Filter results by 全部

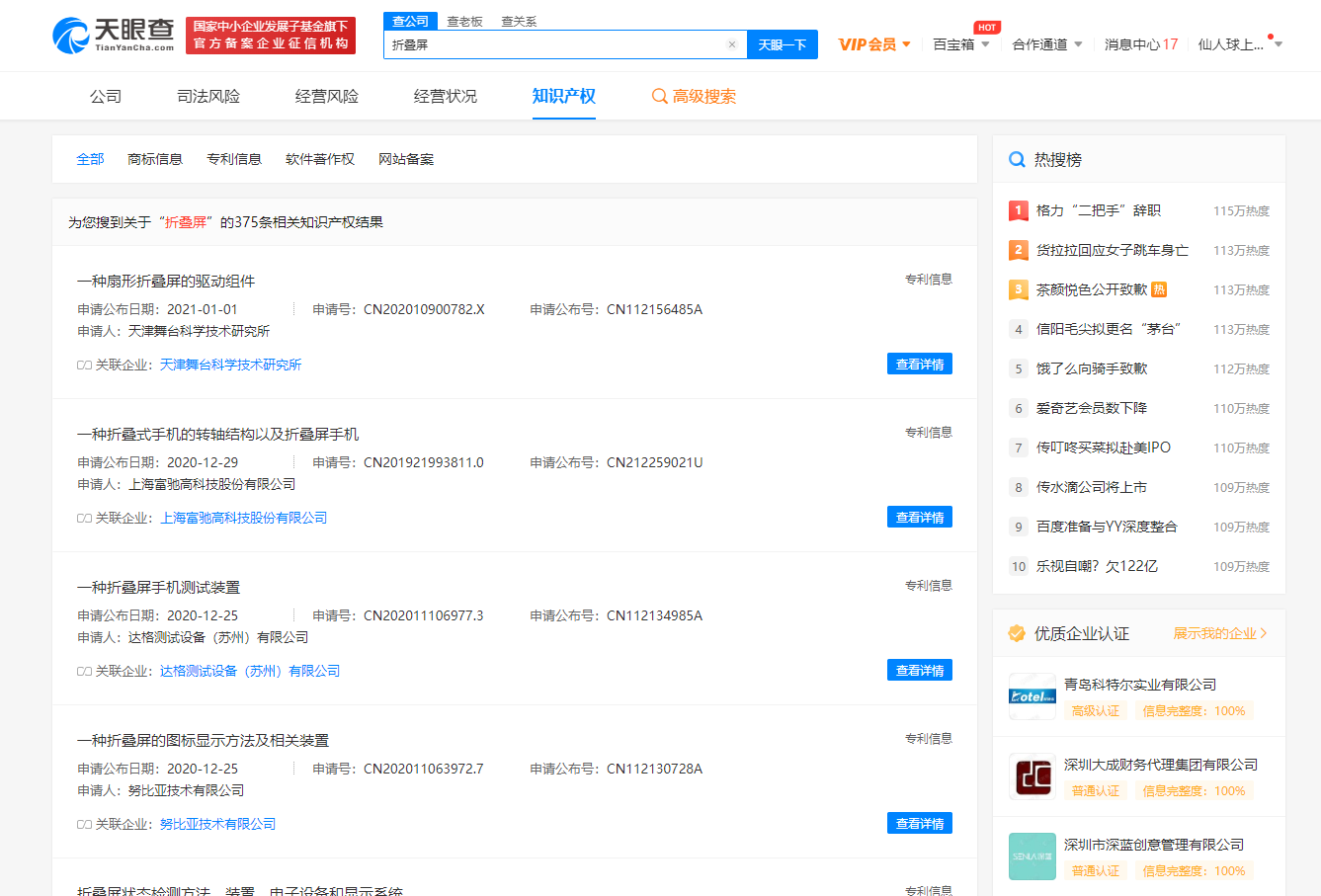point(90,159)
